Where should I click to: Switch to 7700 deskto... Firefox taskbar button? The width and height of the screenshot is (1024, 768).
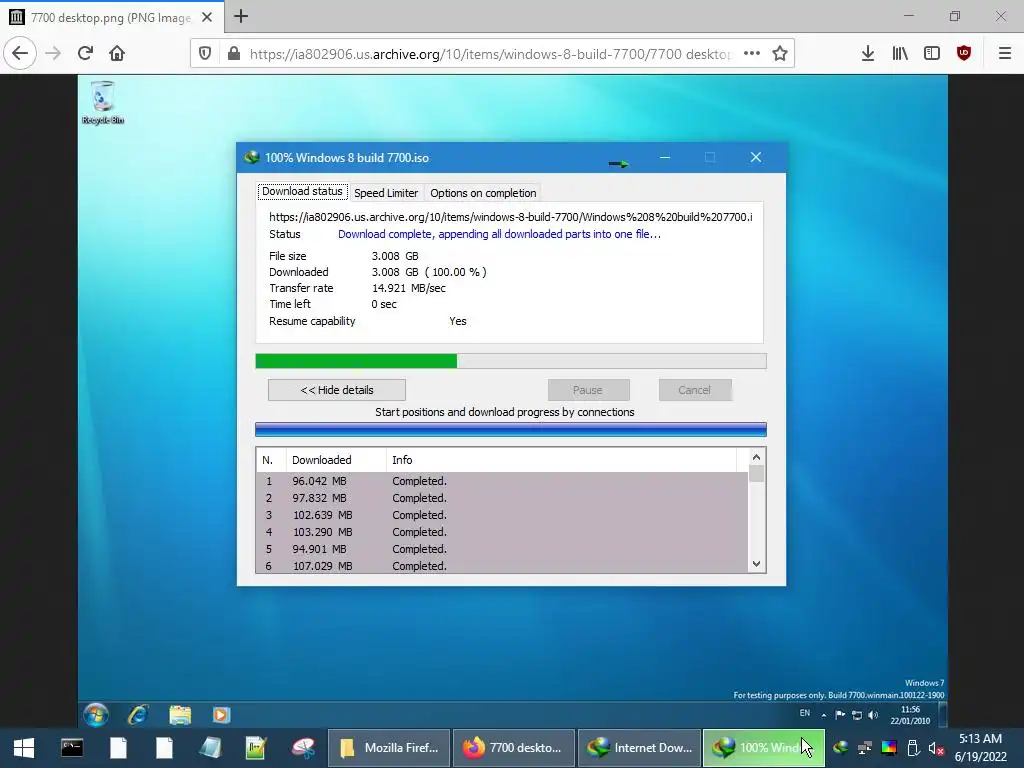coord(513,748)
